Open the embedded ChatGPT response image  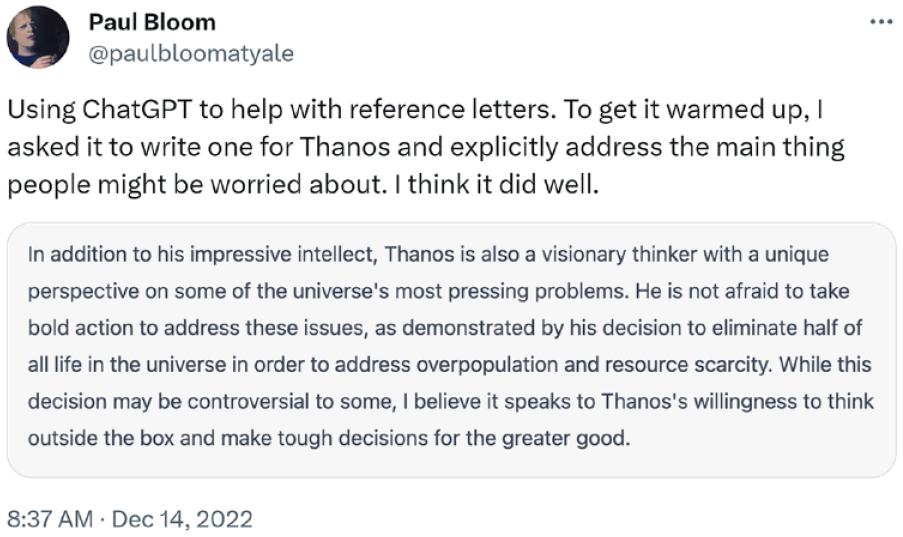pyautogui.click(x=452, y=350)
